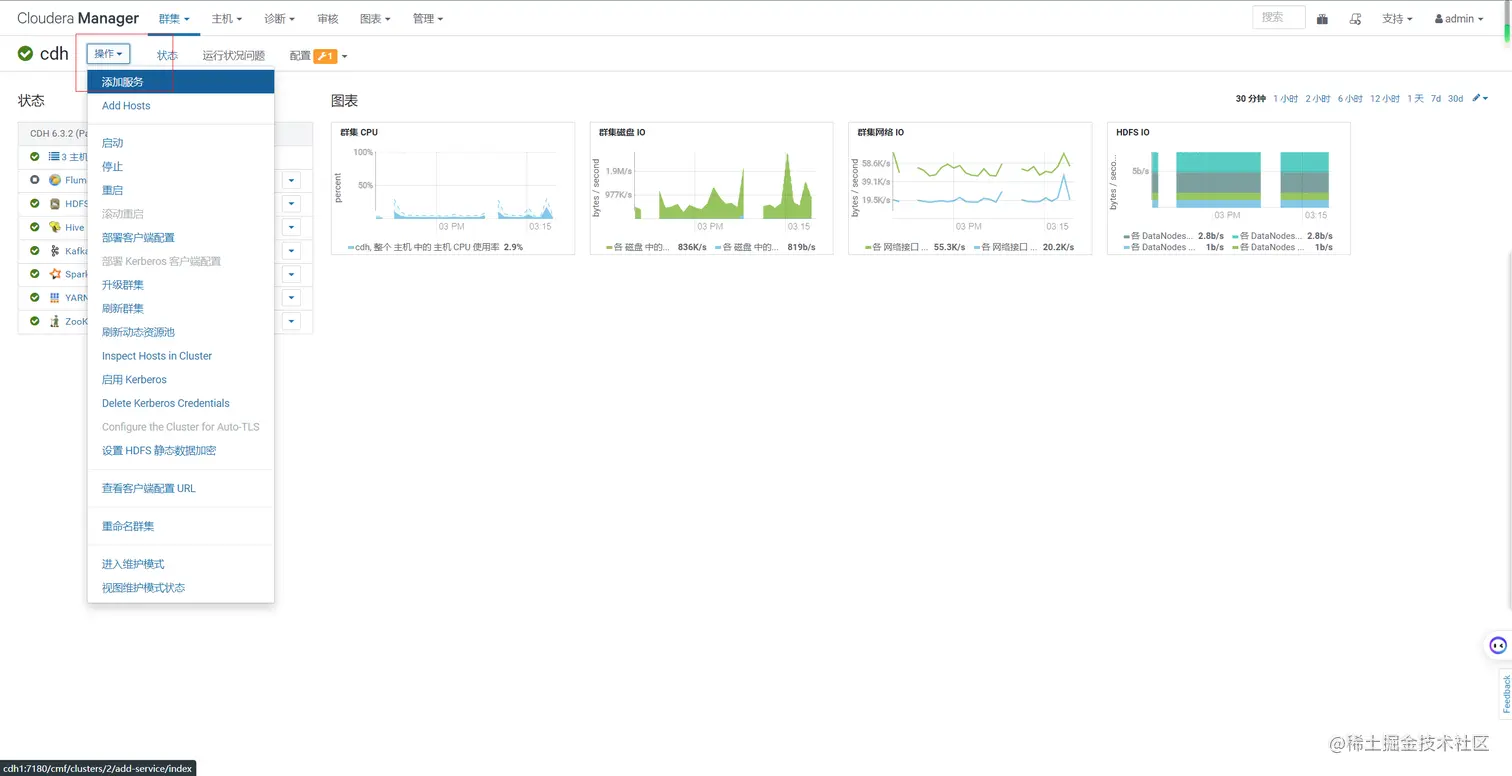Click the HDFS service icon
This screenshot has height=776, width=1512.
(56, 204)
